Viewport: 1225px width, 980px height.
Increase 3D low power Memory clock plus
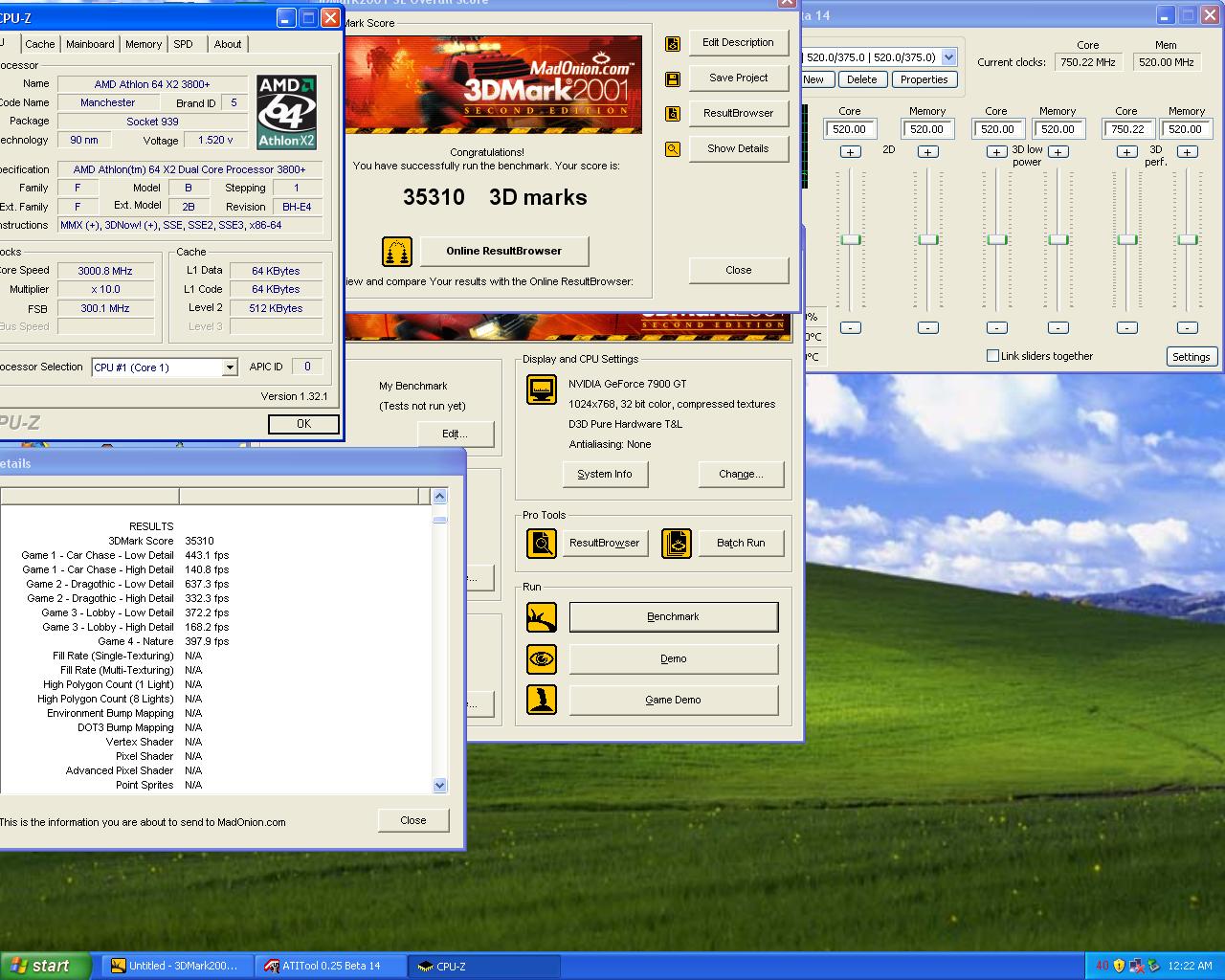[1058, 152]
